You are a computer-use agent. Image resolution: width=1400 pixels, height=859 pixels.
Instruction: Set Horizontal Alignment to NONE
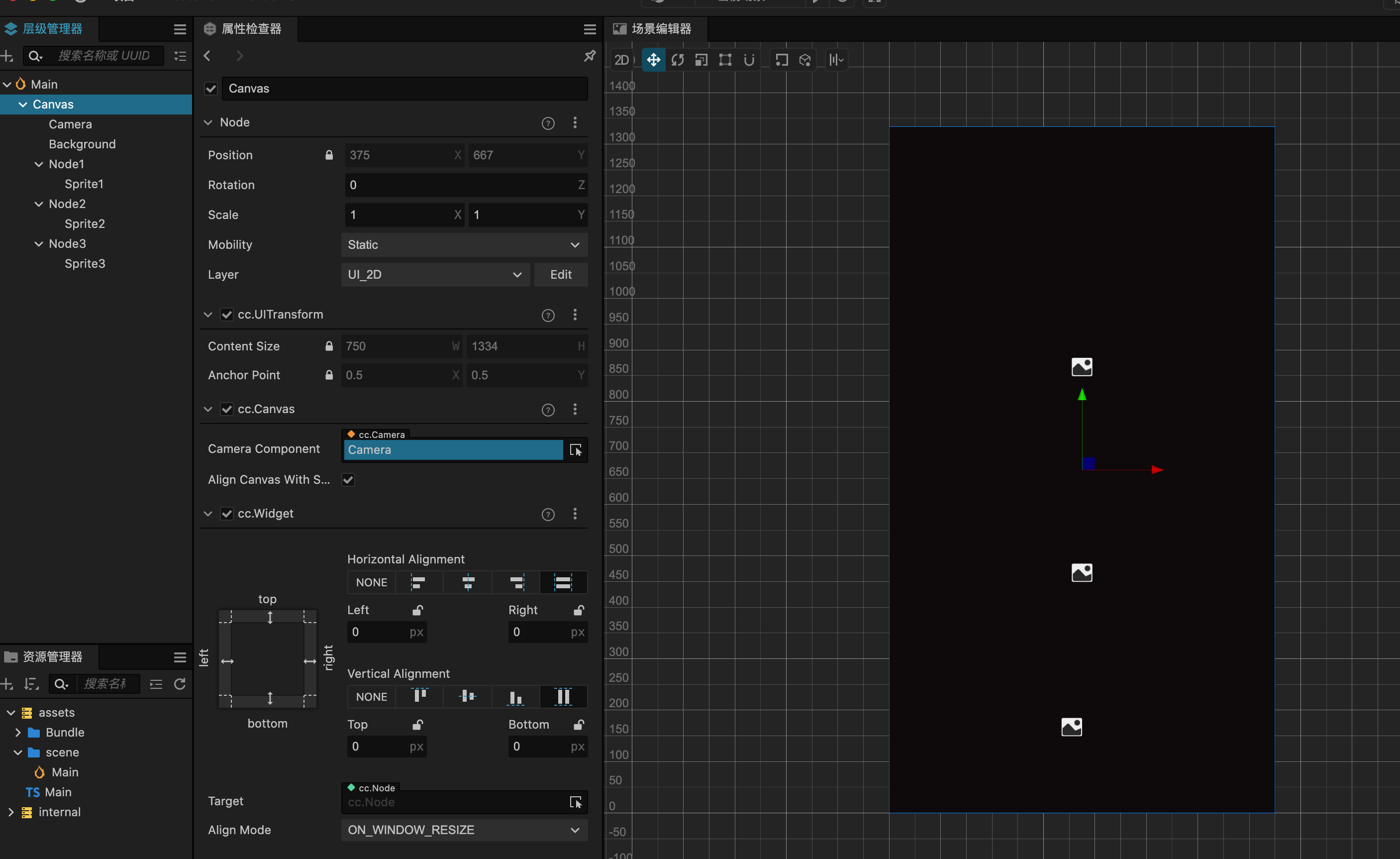point(372,583)
